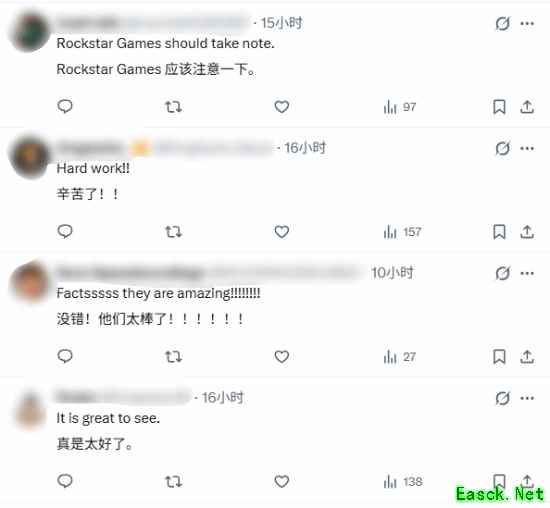Like the Rockstar Games should take note tweet

tap(282, 107)
